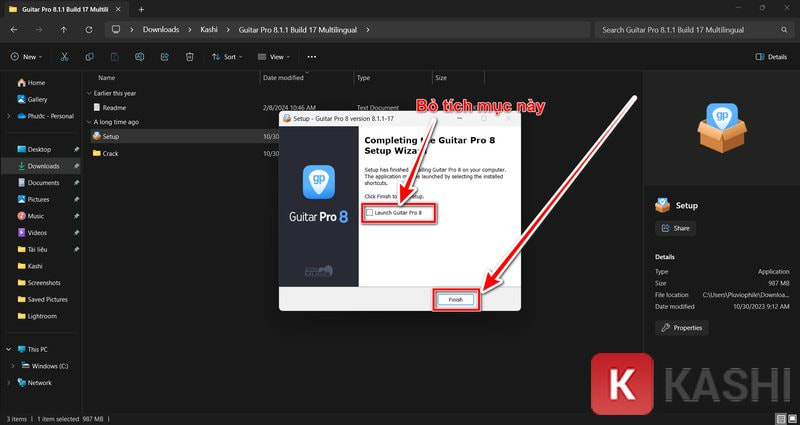Open the three-dots See more menu
Viewport: 800px width, 425px height.
(x=311, y=57)
